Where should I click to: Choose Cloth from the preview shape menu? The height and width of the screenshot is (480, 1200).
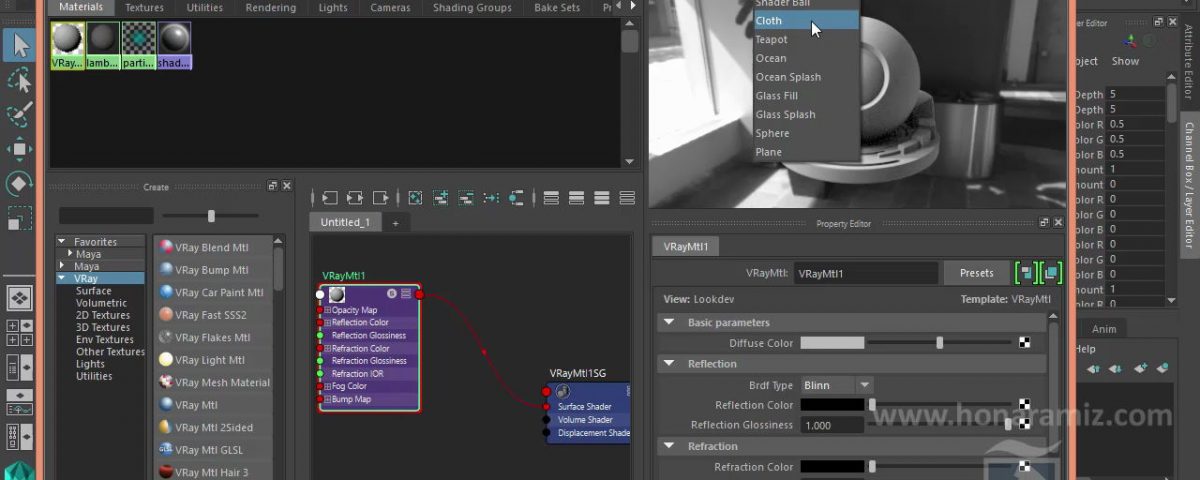pyautogui.click(x=806, y=20)
